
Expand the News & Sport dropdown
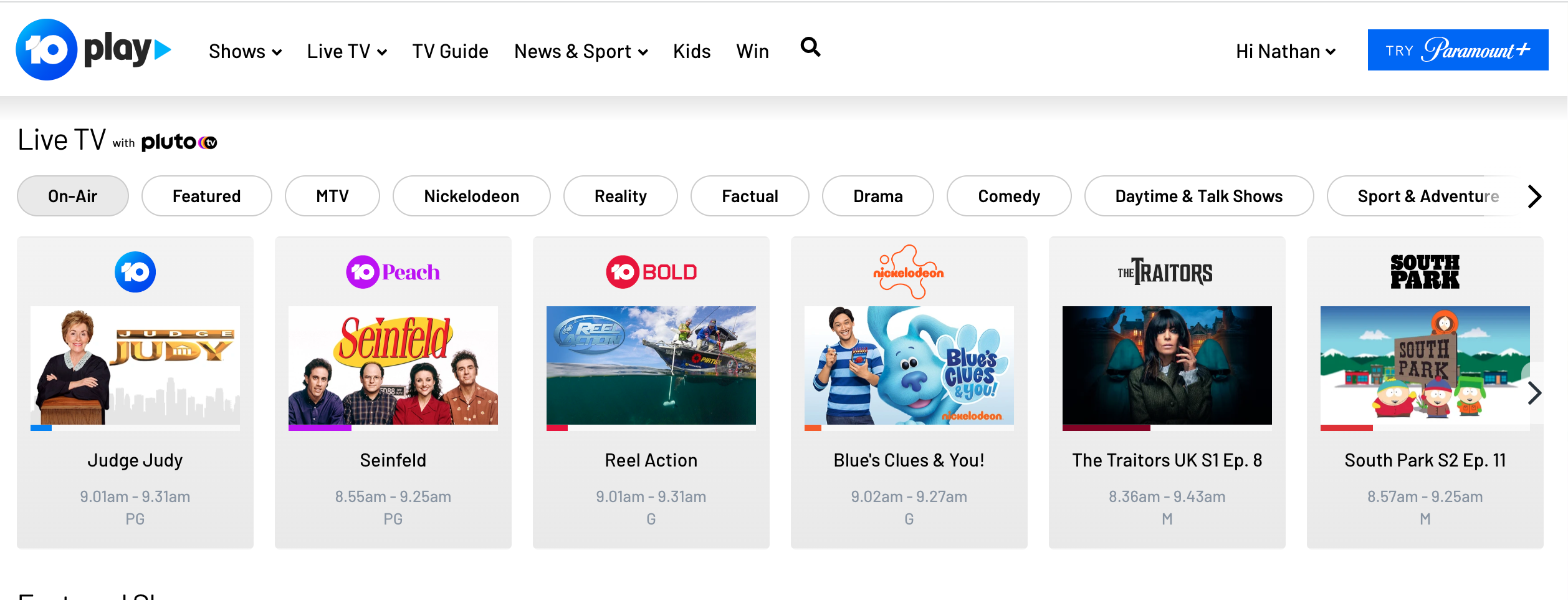coord(581,51)
